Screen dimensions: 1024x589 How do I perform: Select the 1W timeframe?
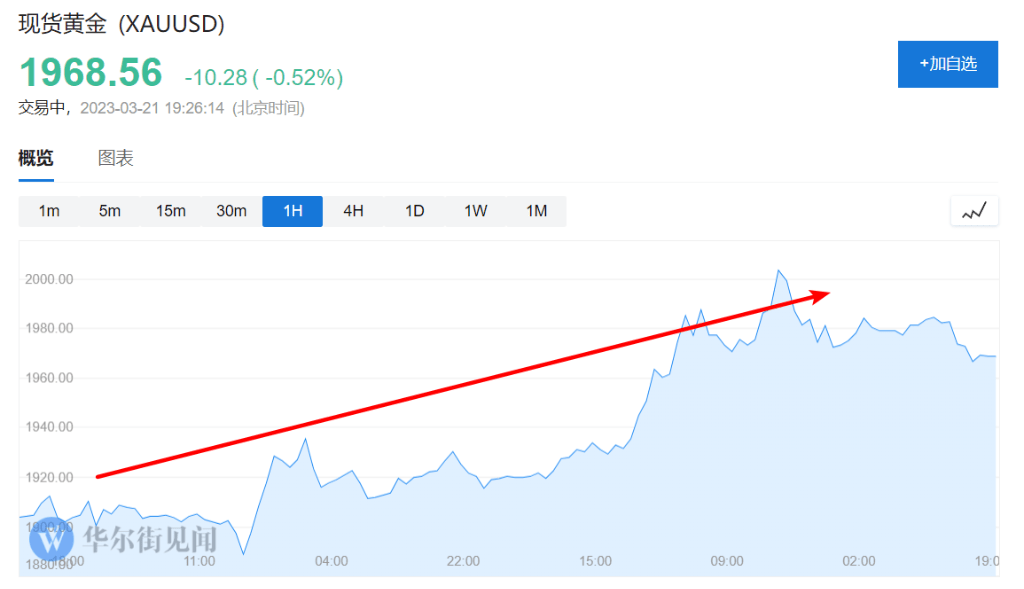coord(475,211)
